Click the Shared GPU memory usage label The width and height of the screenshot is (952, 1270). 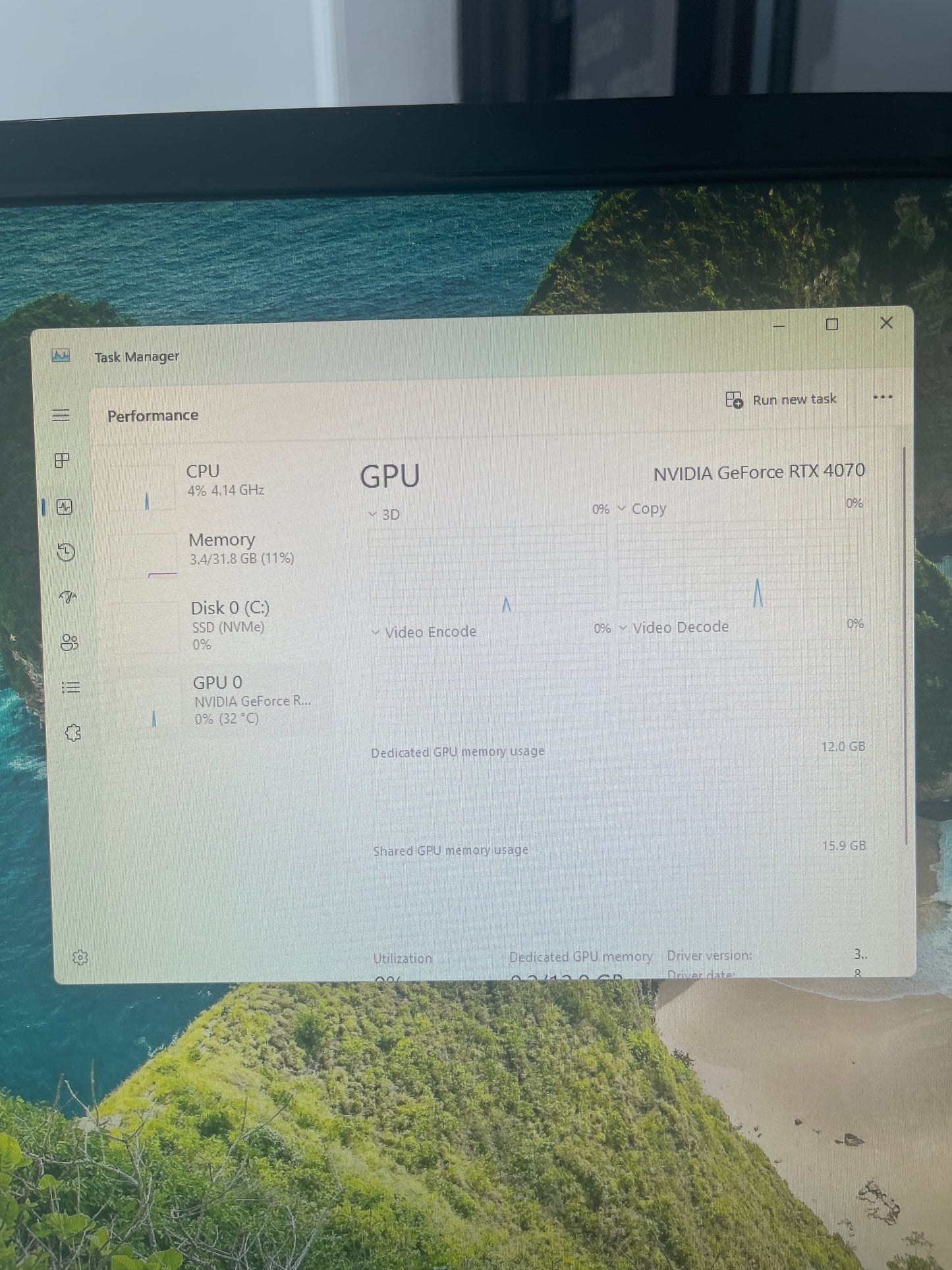(451, 850)
